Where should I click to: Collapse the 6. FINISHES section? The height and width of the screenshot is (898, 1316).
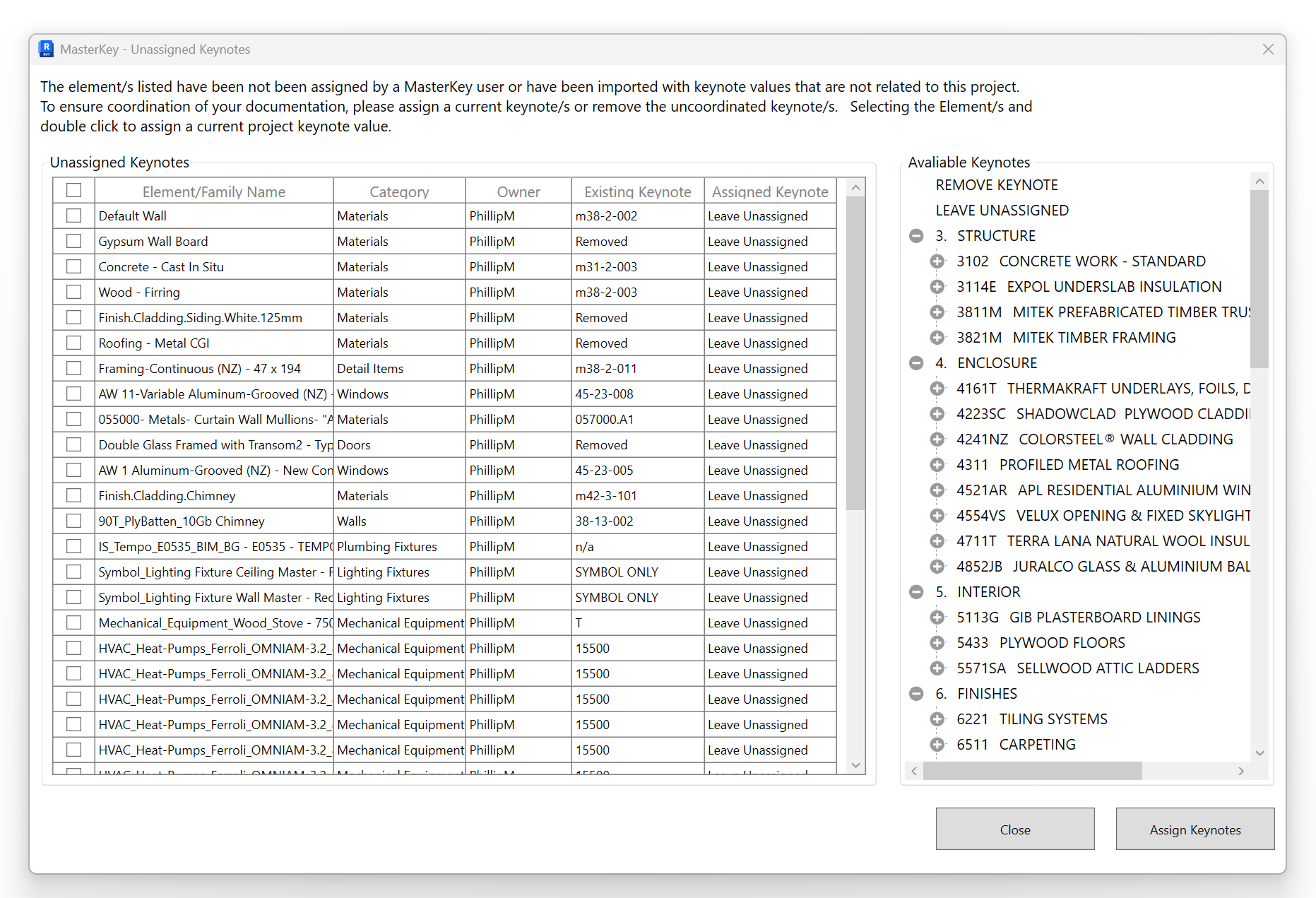916,693
